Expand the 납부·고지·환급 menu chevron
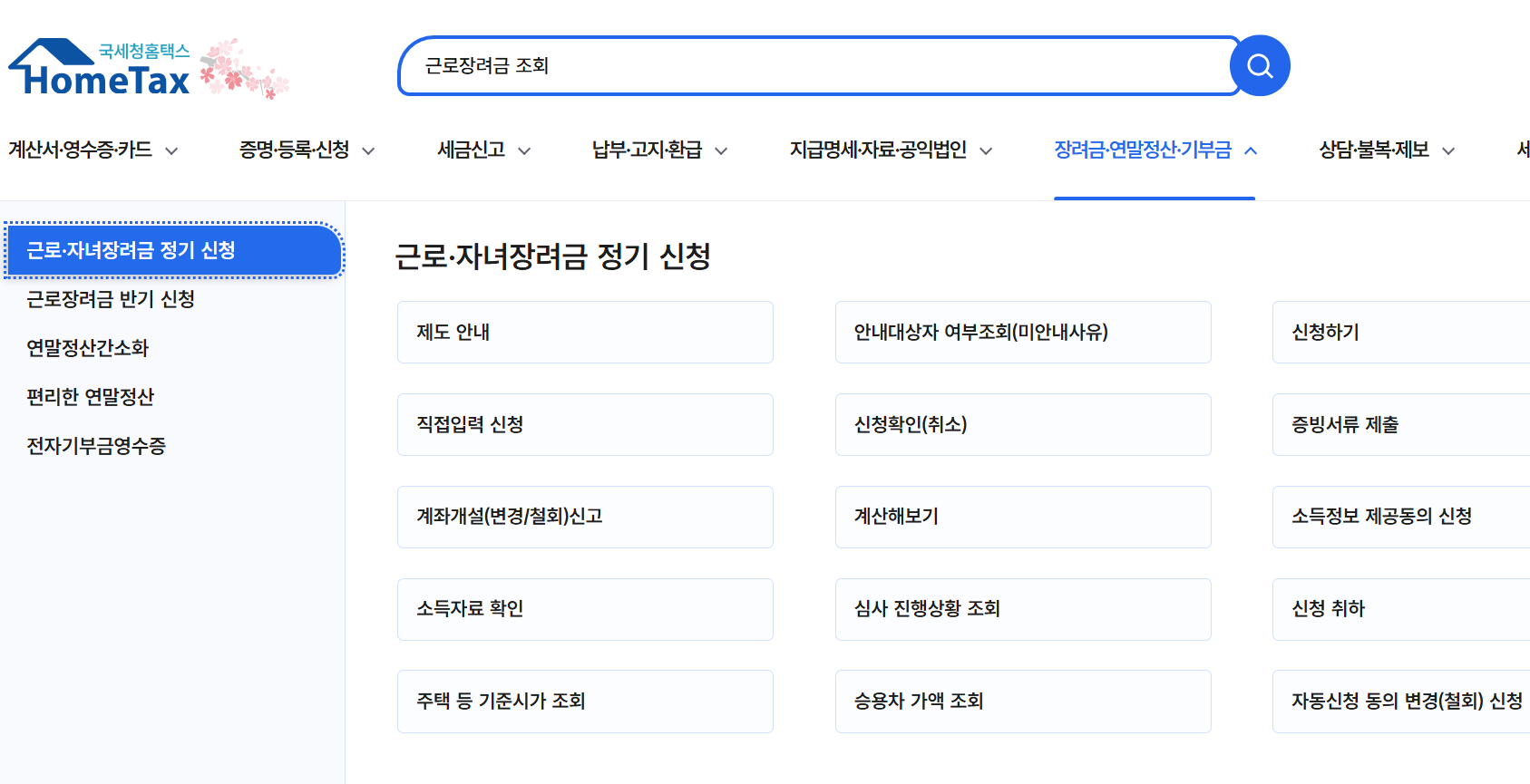 point(721,150)
